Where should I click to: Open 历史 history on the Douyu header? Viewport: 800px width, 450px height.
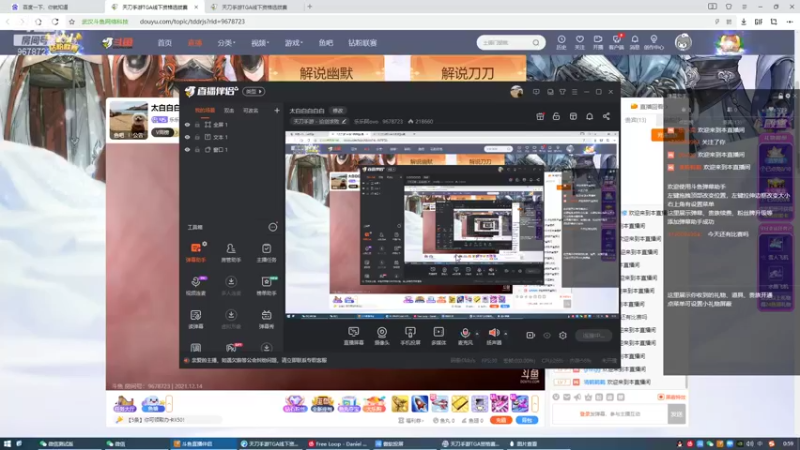pyautogui.click(x=561, y=42)
